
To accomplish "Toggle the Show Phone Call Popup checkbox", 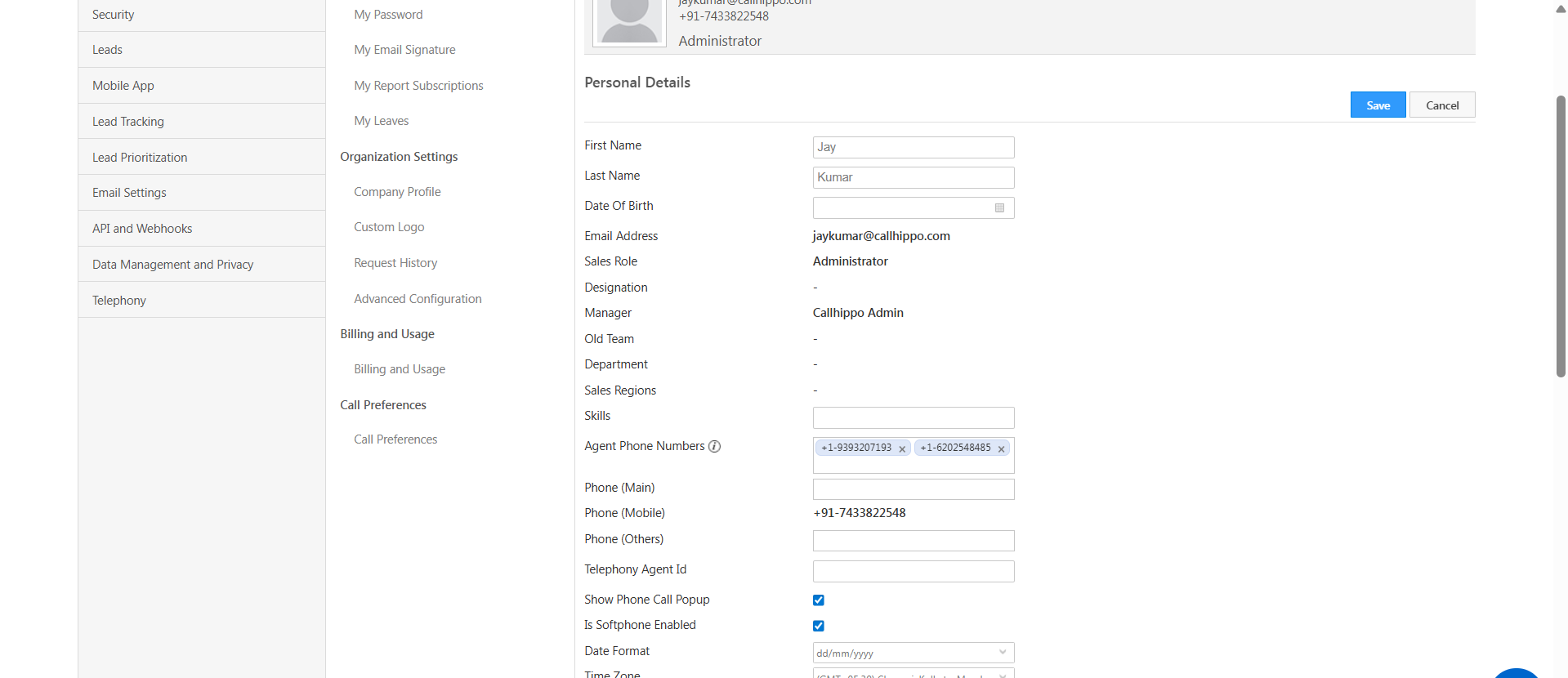I will [x=819, y=600].
